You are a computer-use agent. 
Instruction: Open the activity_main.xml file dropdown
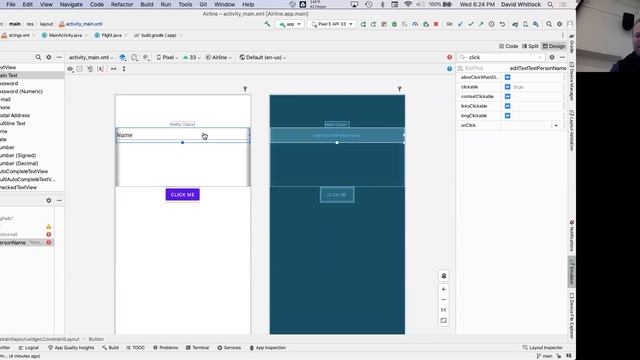click(91, 58)
